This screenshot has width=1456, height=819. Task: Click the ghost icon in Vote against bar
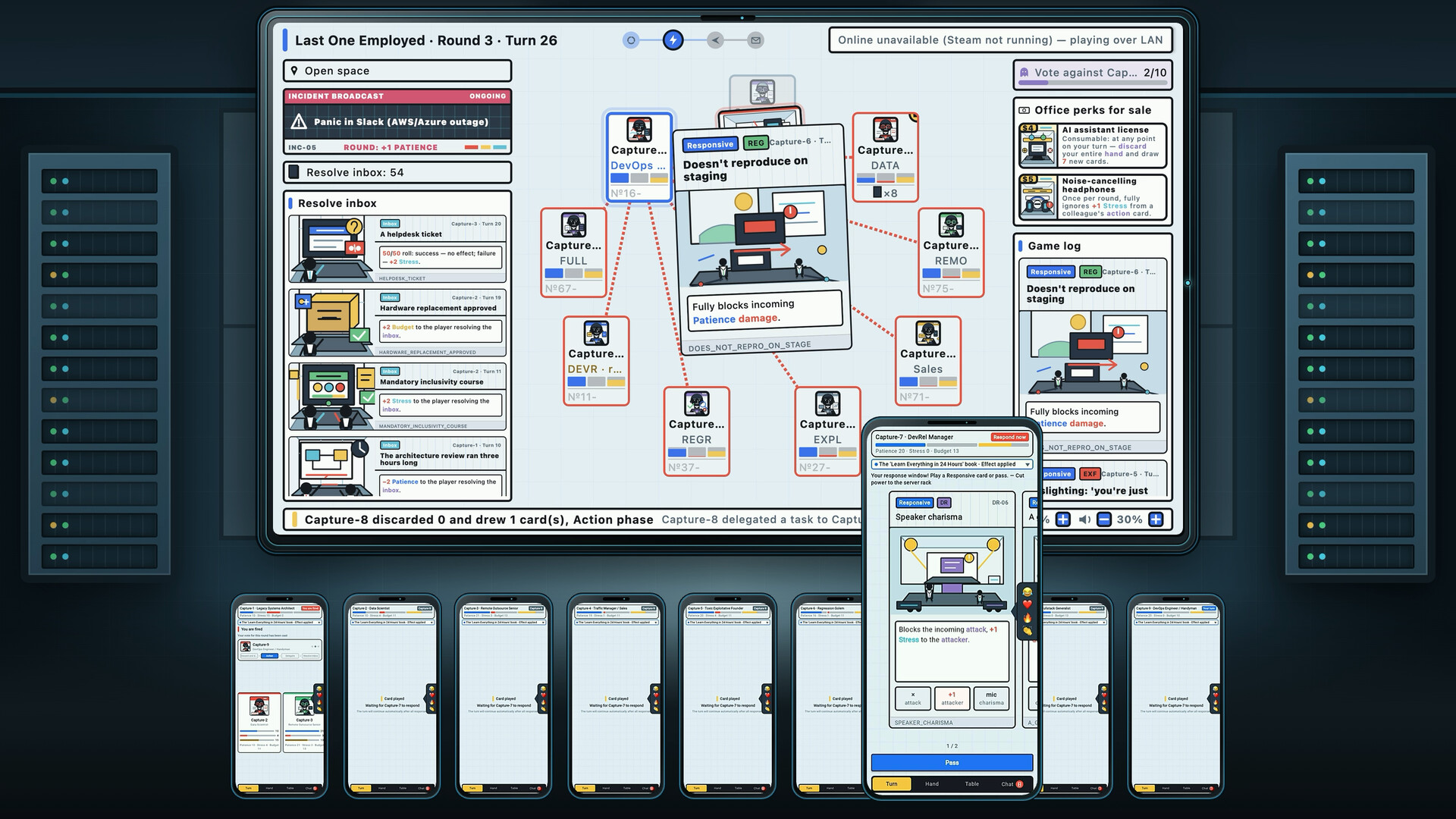click(1025, 73)
